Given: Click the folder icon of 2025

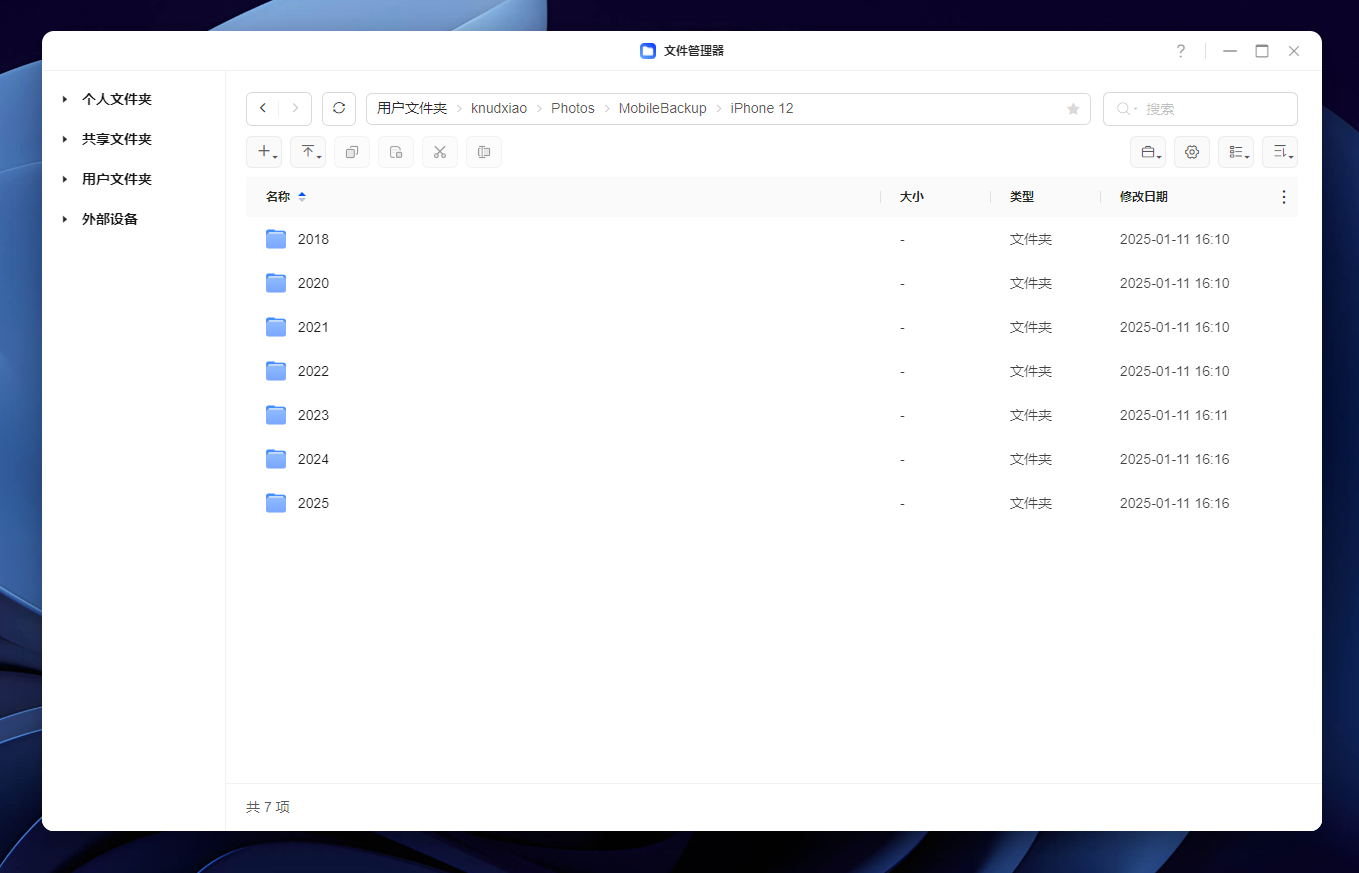Looking at the screenshot, I should (276, 503).
